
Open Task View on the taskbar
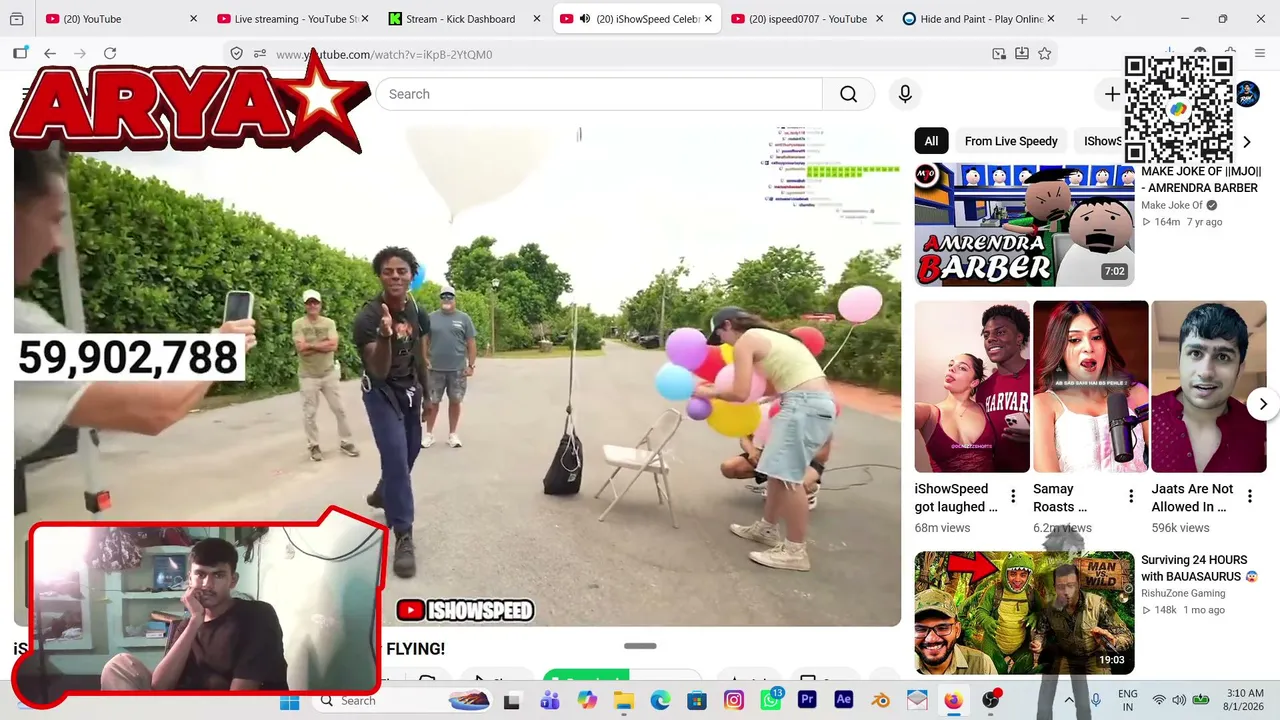[x=512, y=700]
